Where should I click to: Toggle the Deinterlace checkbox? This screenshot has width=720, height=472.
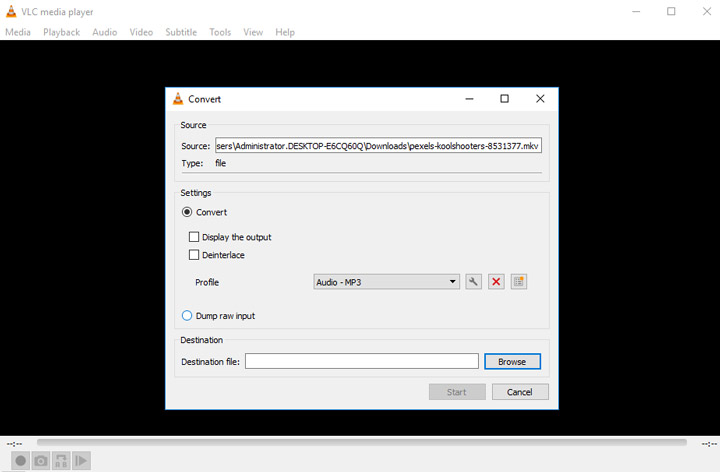tap(194, 255)
